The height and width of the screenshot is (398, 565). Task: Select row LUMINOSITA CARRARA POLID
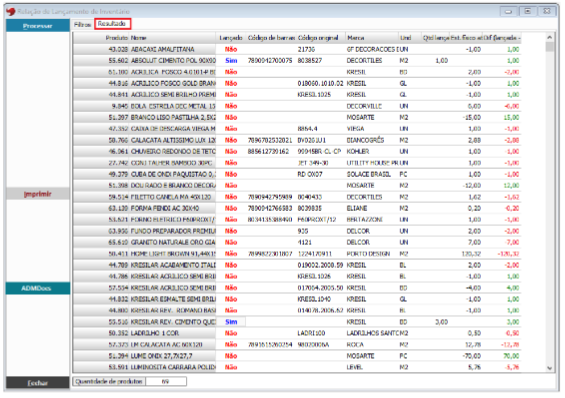297,367
